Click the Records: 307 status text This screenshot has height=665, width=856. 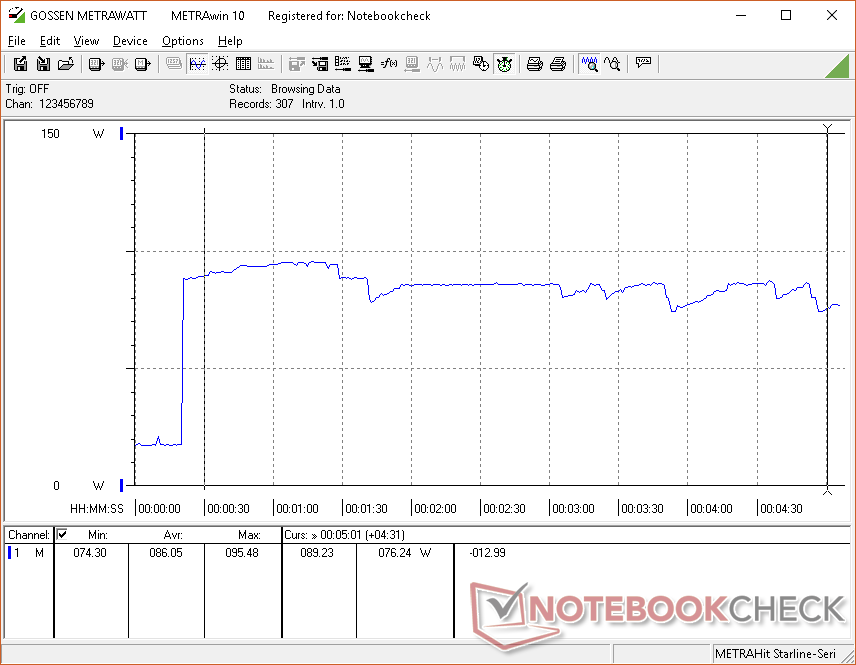(x=261, y=104)
